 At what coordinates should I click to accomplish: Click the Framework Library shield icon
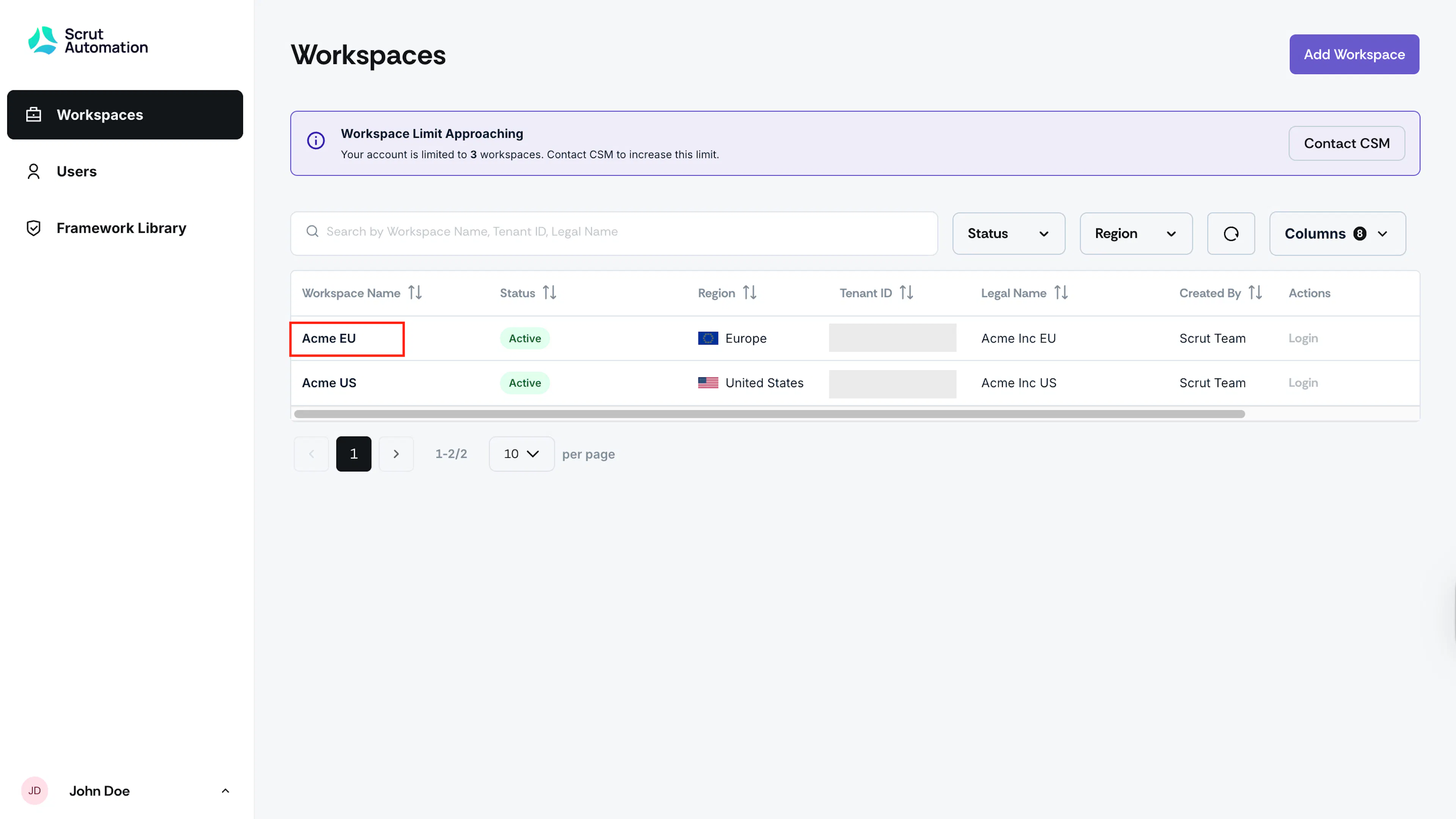[x=33, y=228]
